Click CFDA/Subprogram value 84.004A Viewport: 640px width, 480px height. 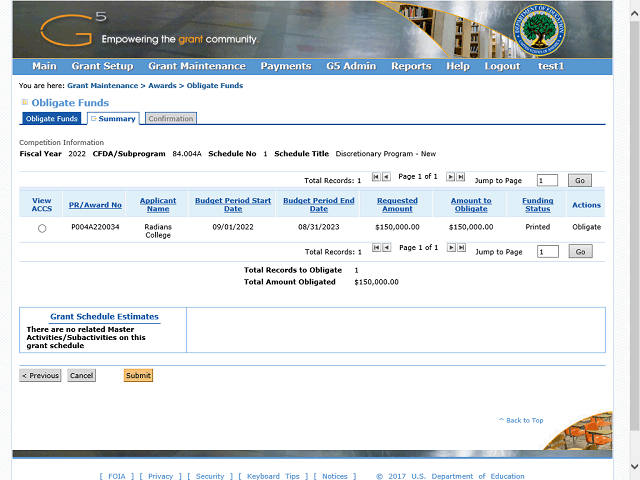pyautogui.click(x=187, y=154)
